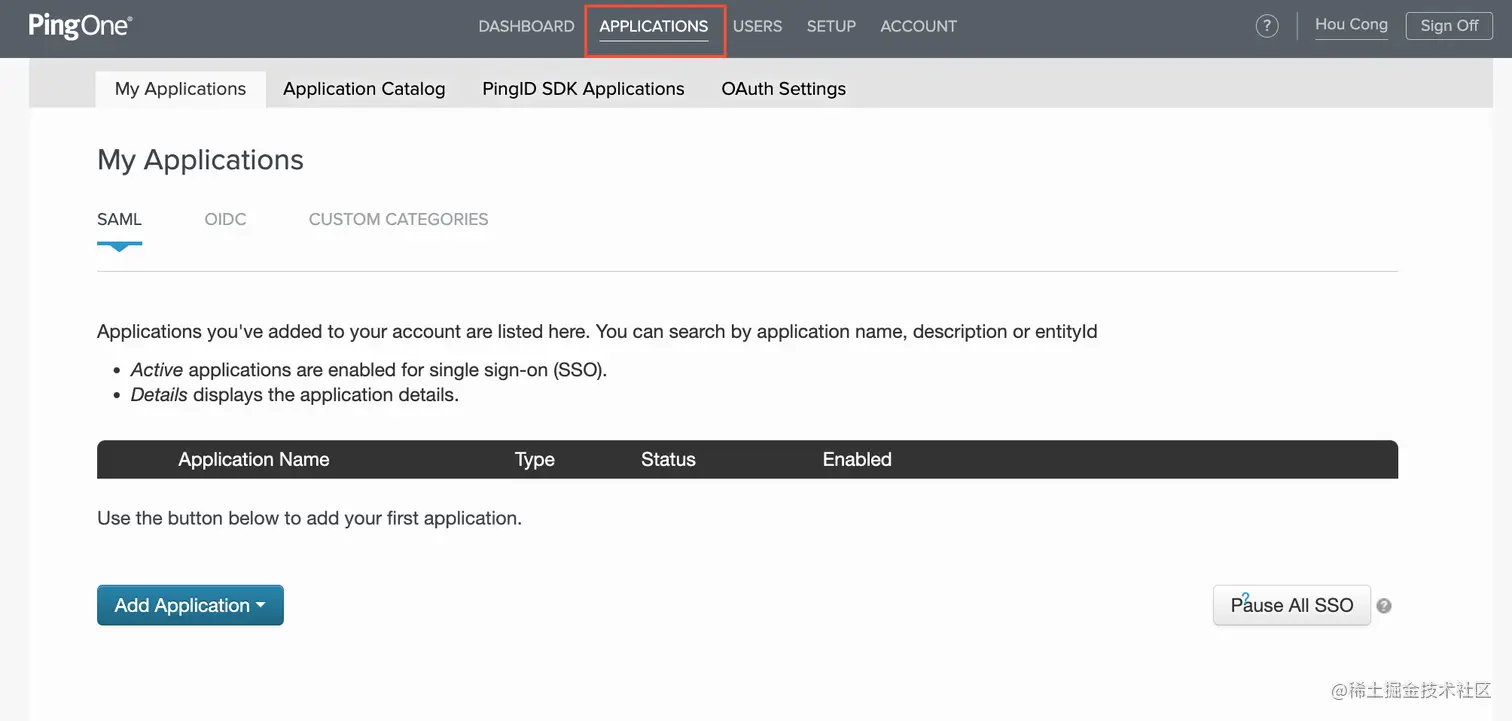1512x721 pixels.
Task: Click the Application Name column header
Action: [x=253, y=460]
